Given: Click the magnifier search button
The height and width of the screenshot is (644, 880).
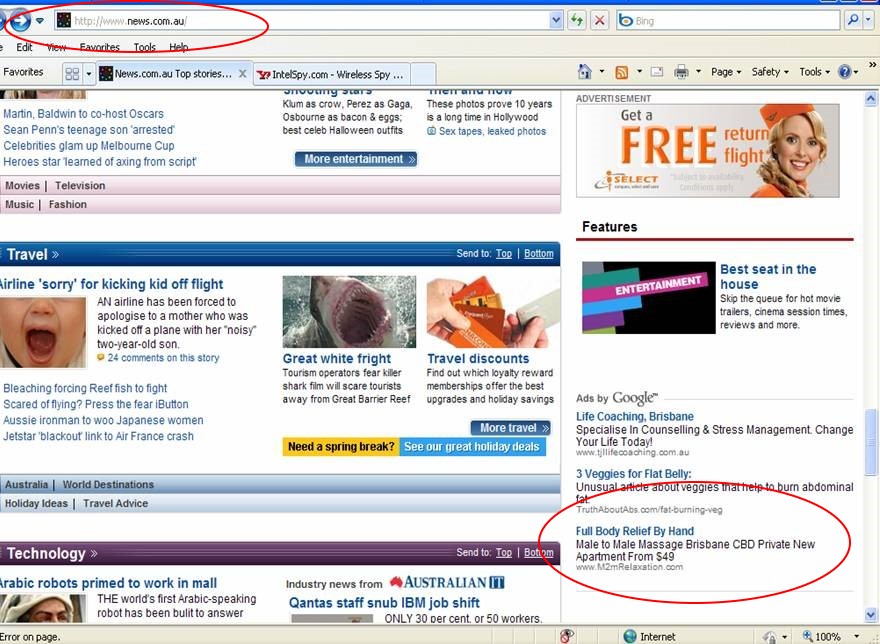Looking at the screenshot, I should 852,21.
